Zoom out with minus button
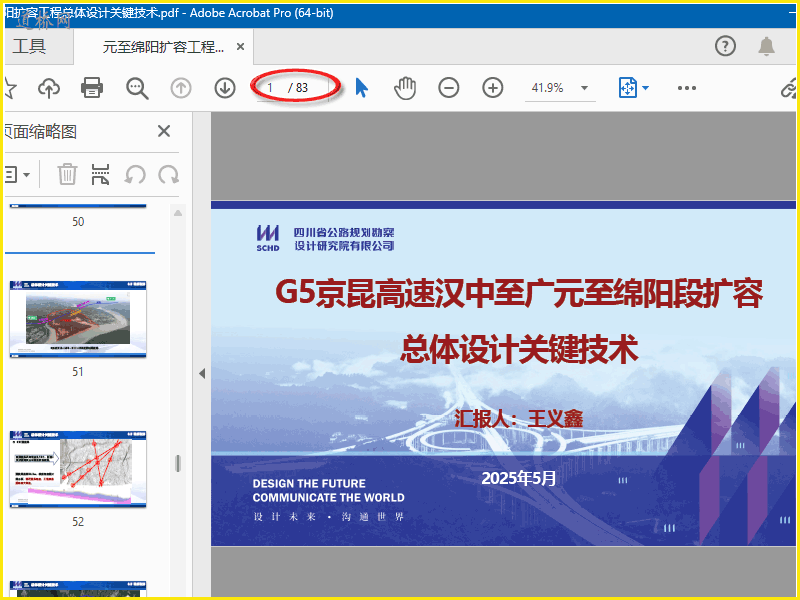Image resolution: width=800 pixels, height=600 pixels. (x=448, y=88)
